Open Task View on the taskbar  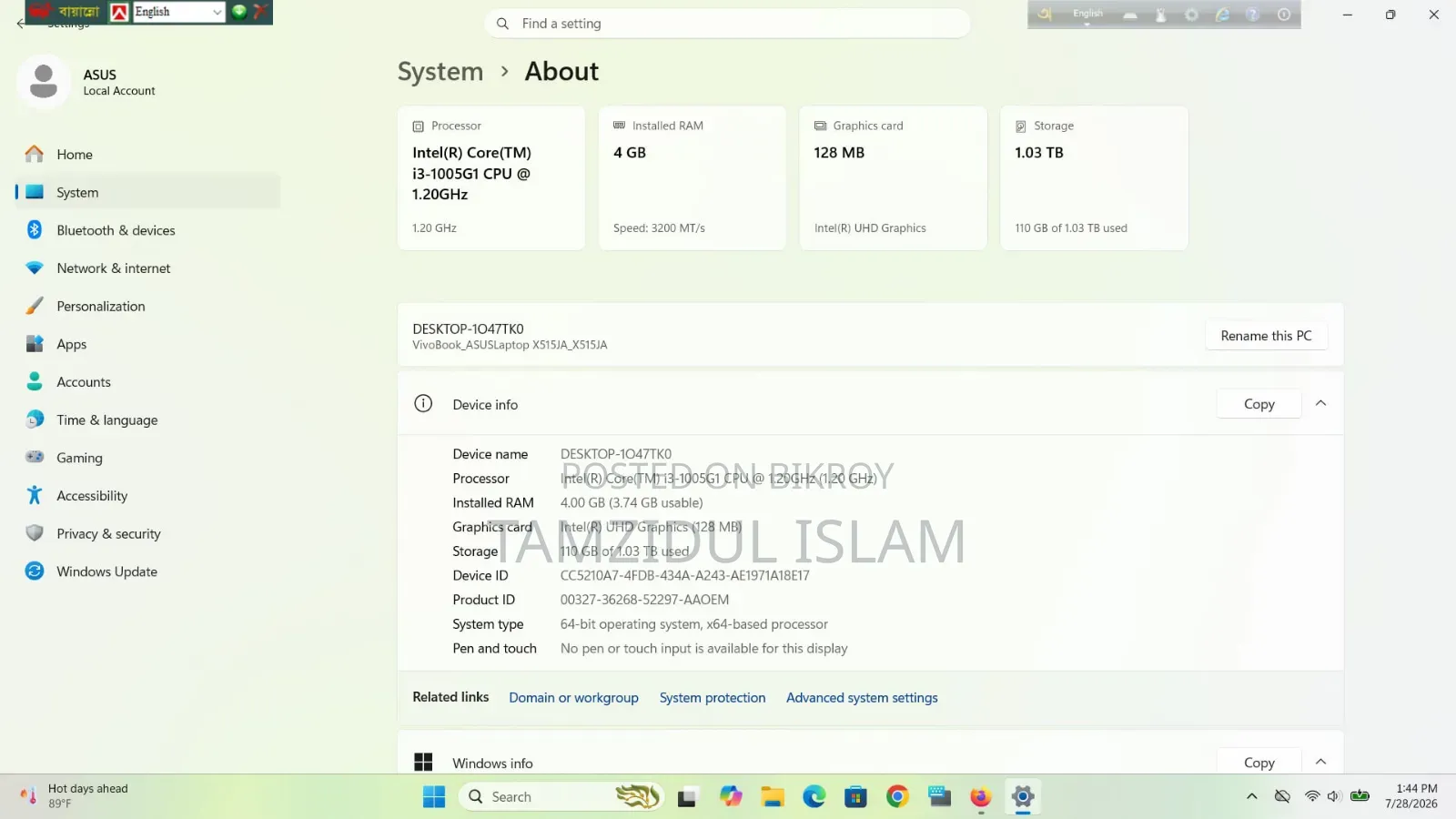(x=687, y=797)
